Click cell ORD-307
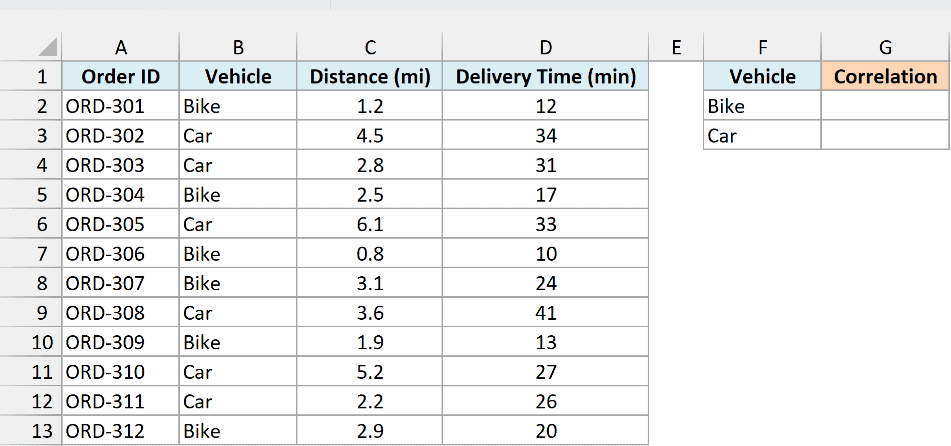951x446 pixels. point(121,283)
